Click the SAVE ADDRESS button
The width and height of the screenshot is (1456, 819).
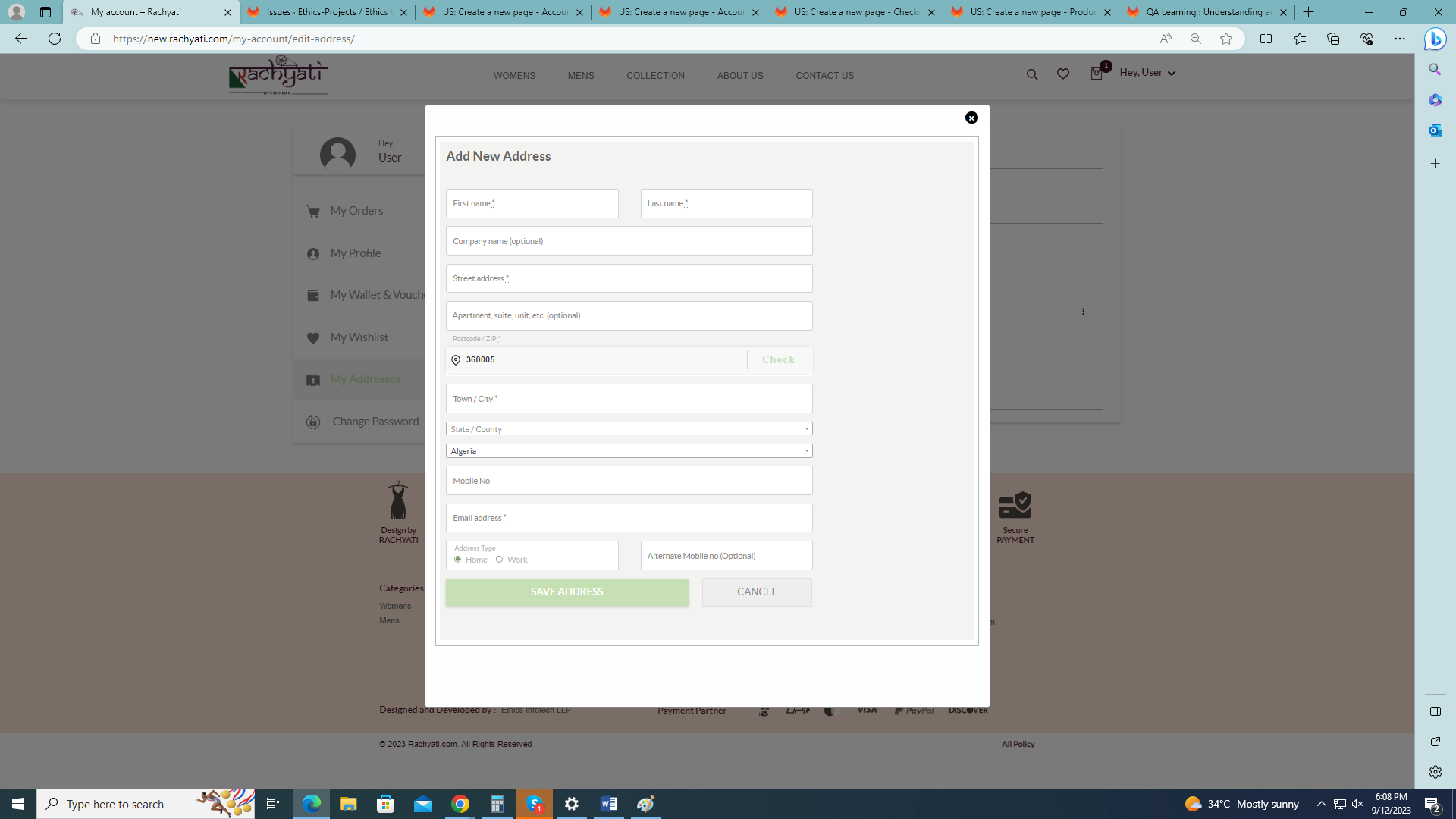tap(566, 592)
